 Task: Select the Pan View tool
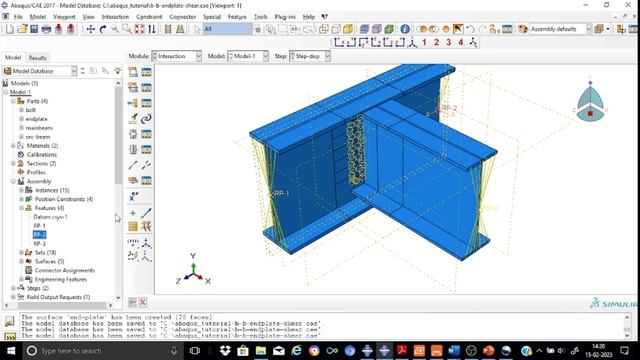coord(91,29)
